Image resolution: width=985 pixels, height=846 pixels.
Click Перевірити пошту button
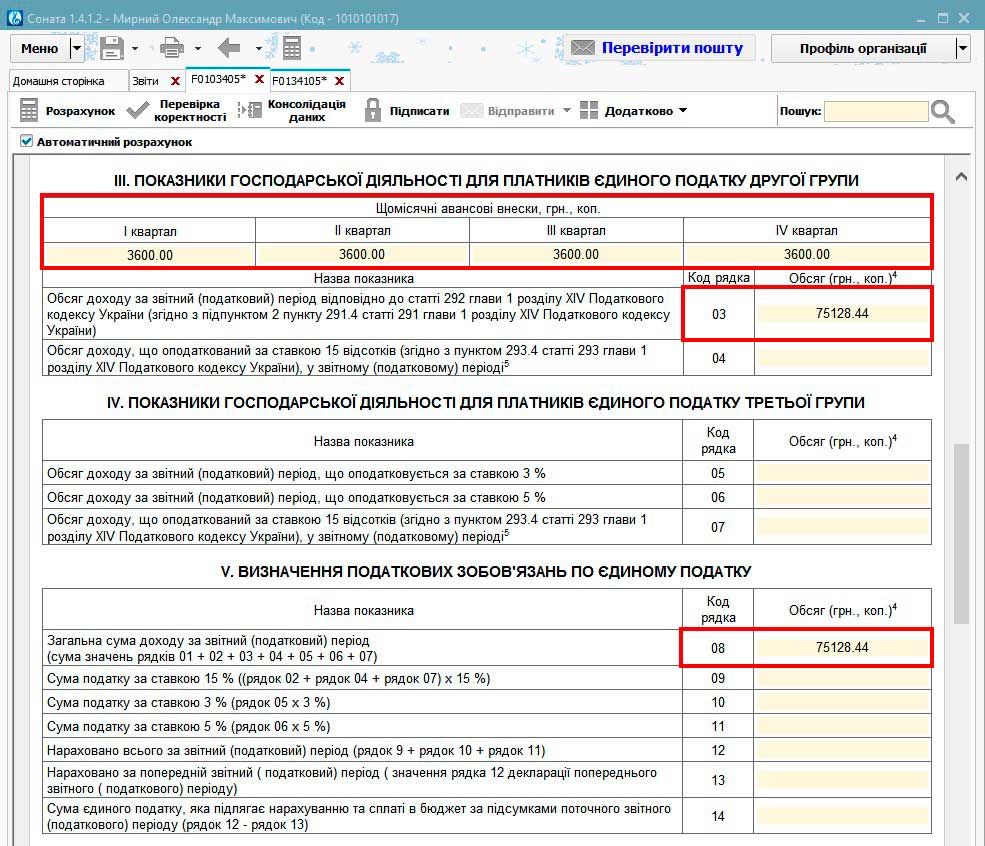(x=659, y=48)
